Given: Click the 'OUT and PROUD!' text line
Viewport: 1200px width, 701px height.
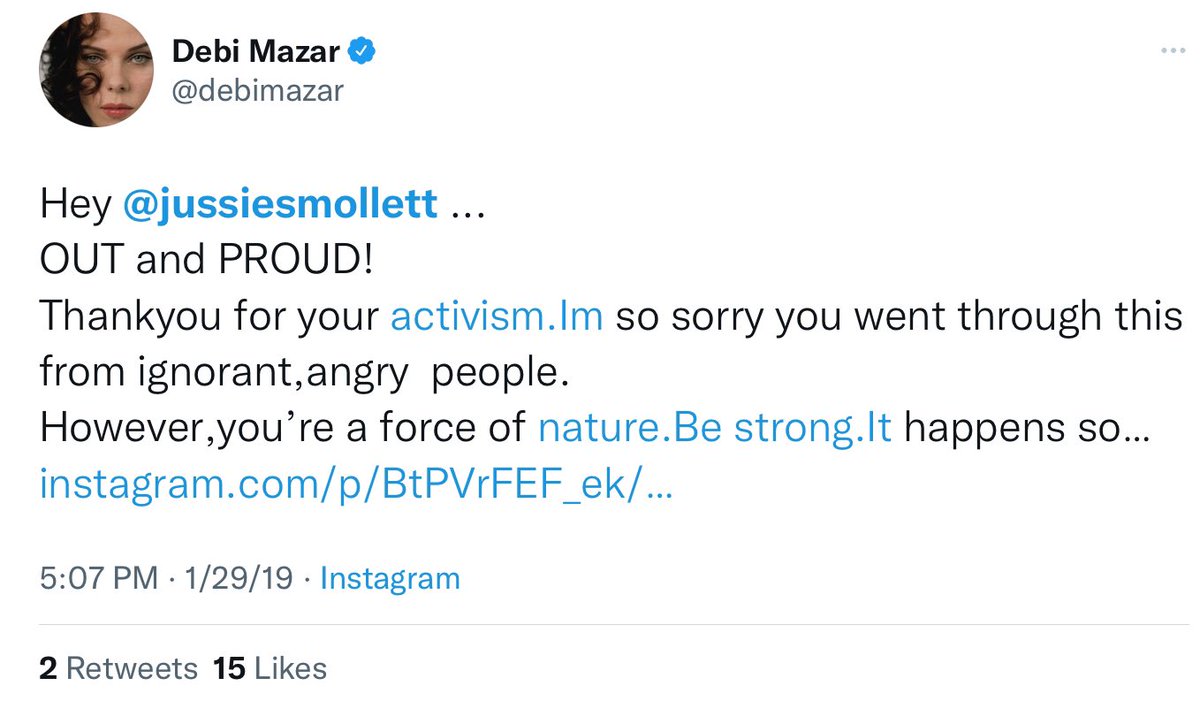Looking at the screenshot, I should (208, 260).
